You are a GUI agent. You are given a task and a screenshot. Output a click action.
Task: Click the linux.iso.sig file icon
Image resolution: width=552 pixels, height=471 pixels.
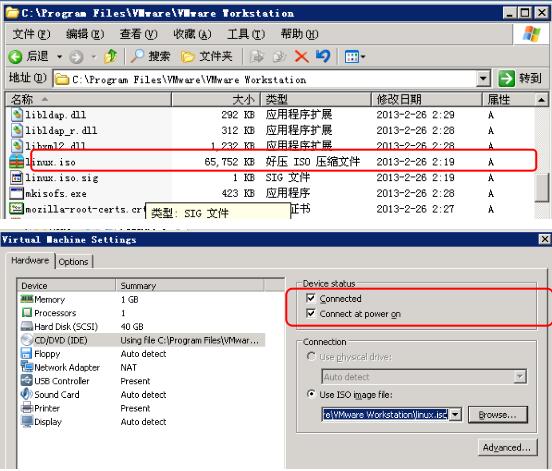(x=17, y=178)
